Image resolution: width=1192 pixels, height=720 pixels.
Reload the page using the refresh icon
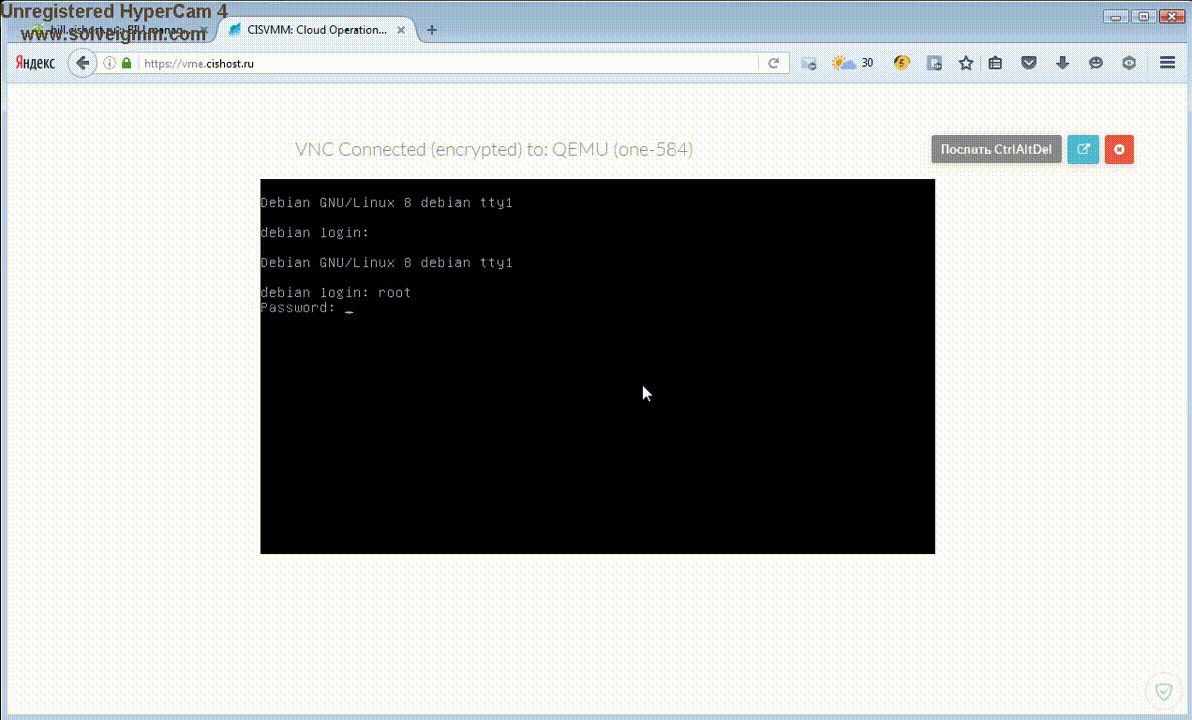tap(773, 63)
